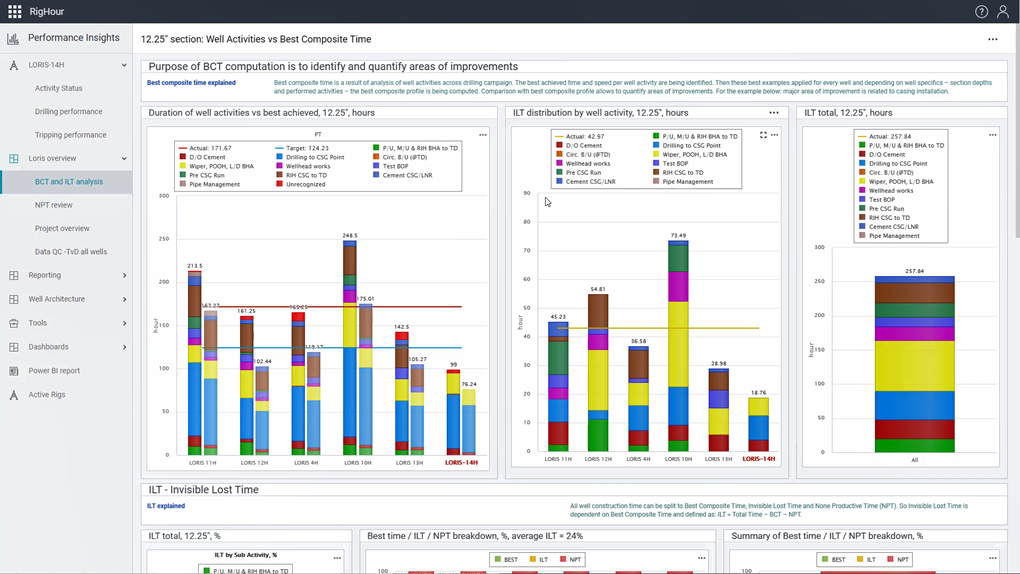Image resolution: width=1020 pixels, height=574 pixels.
Task: Open Tripping performance page
Action: pyautogui.click(x=70, y=135)
